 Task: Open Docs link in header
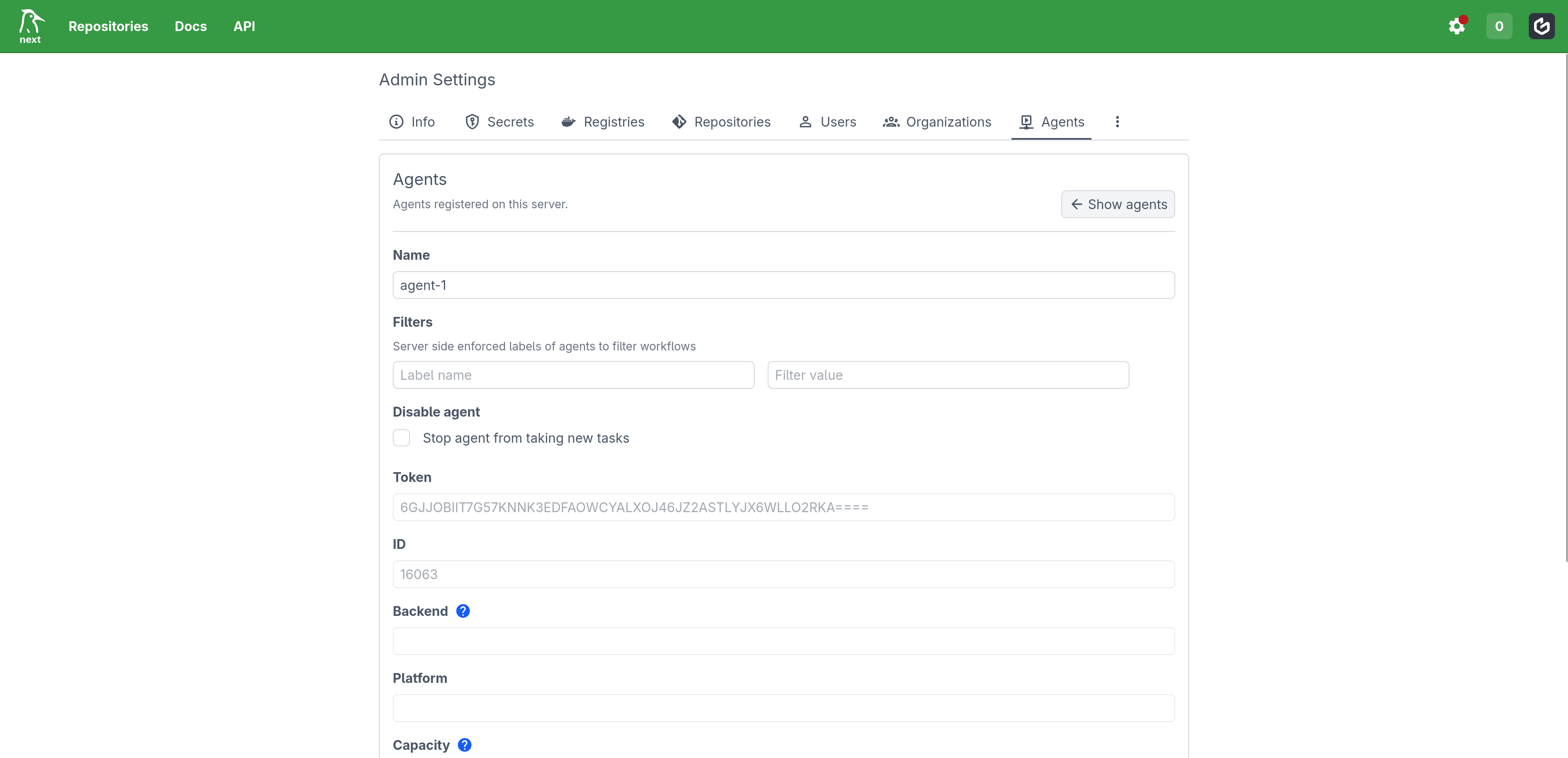click(191, 26)
